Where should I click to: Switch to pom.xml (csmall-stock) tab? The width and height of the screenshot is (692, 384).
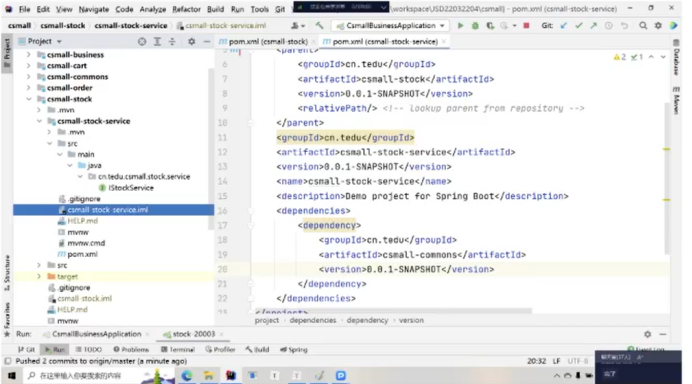click(x=268, y=41)
